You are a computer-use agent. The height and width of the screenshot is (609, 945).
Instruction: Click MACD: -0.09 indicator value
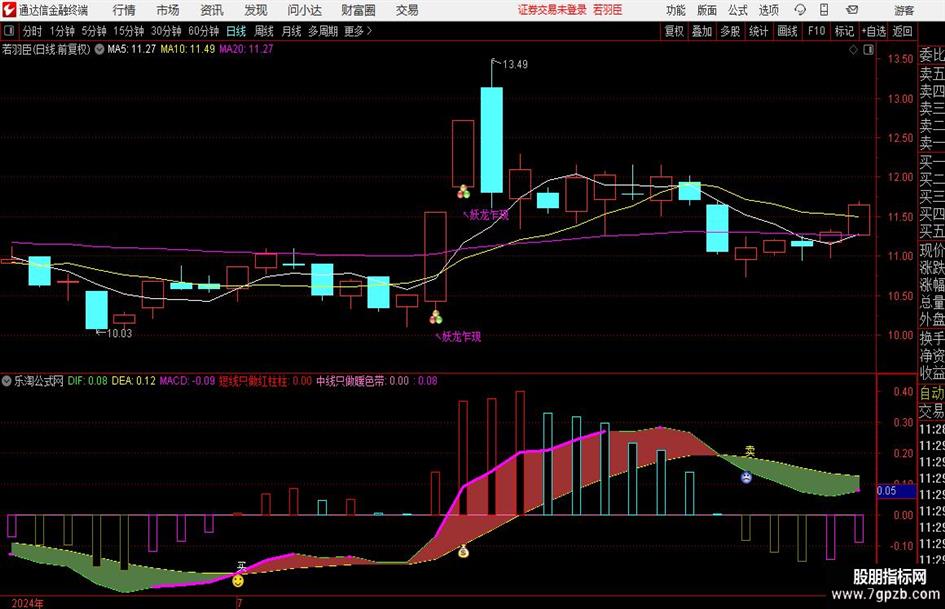click(187, 381)
